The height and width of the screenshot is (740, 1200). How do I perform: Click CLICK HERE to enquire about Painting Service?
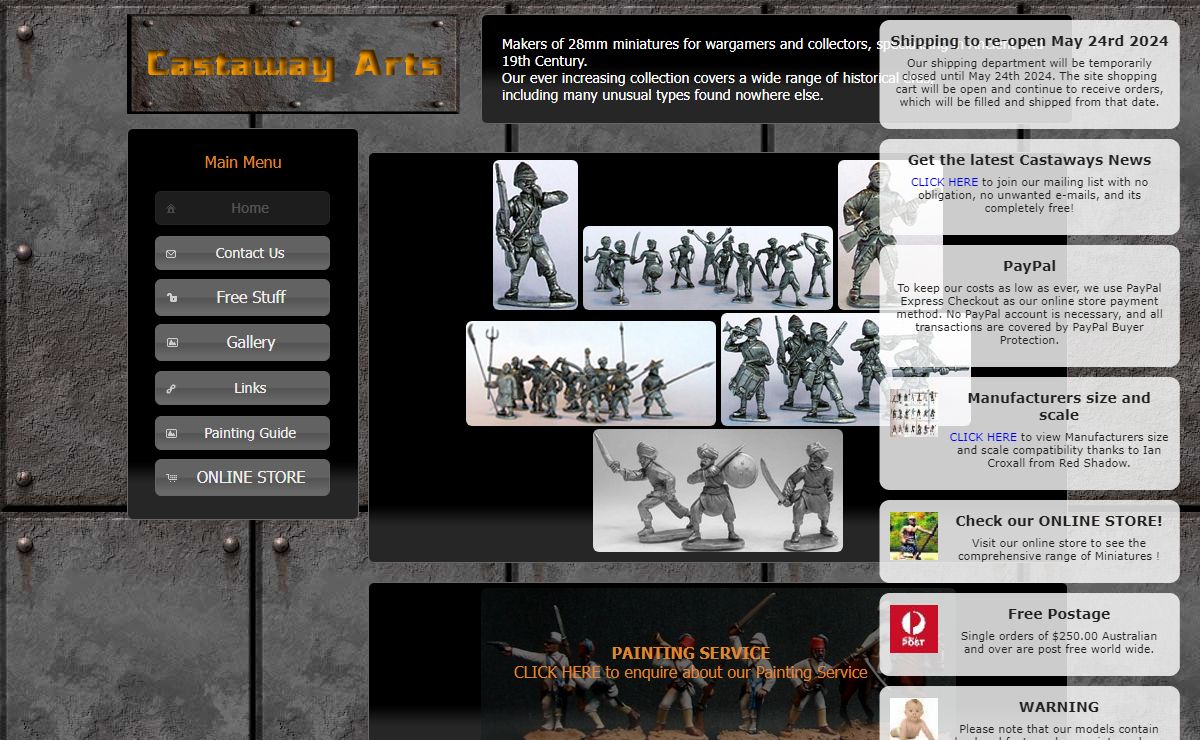tap(558, 673)
